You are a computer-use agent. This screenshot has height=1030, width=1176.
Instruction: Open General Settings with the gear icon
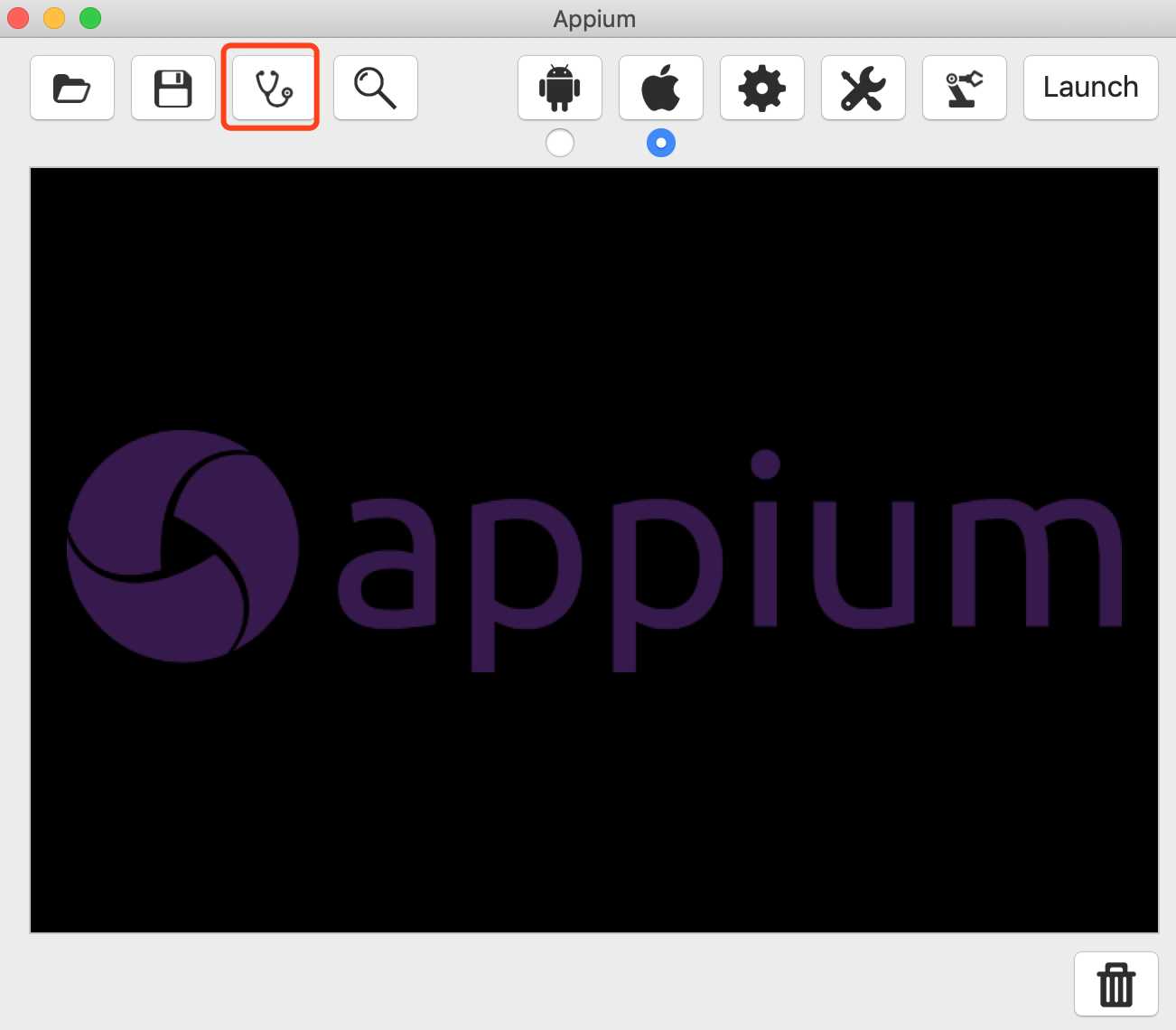pos(762,88)
